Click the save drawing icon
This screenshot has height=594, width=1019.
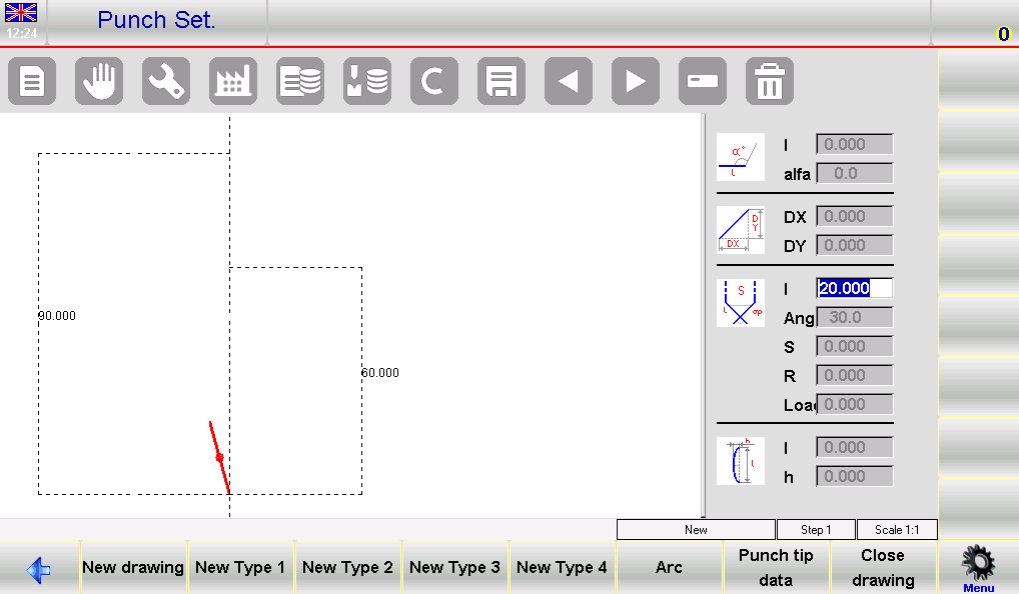tap(500, 81)
